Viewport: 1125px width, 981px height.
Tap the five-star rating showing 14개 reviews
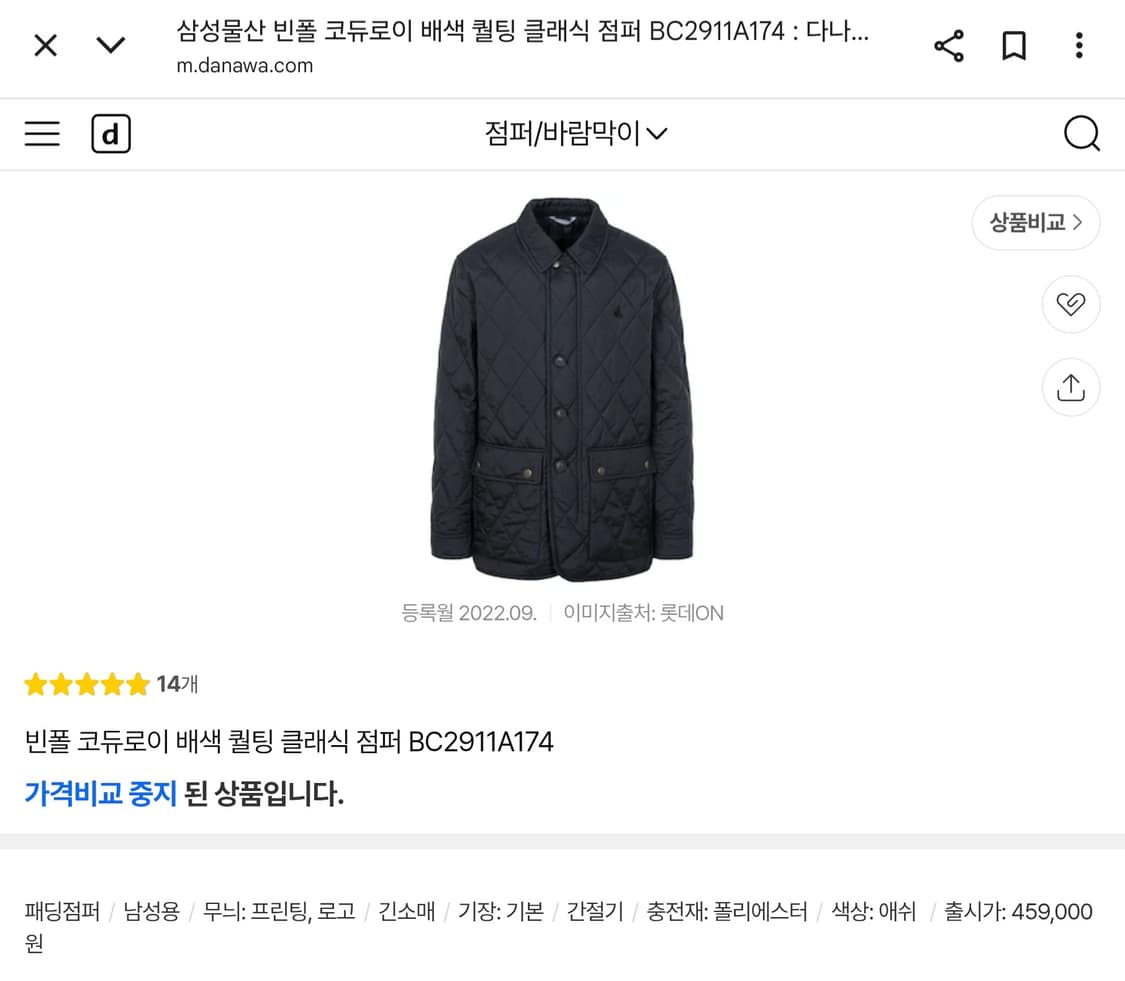coord(110,684)
